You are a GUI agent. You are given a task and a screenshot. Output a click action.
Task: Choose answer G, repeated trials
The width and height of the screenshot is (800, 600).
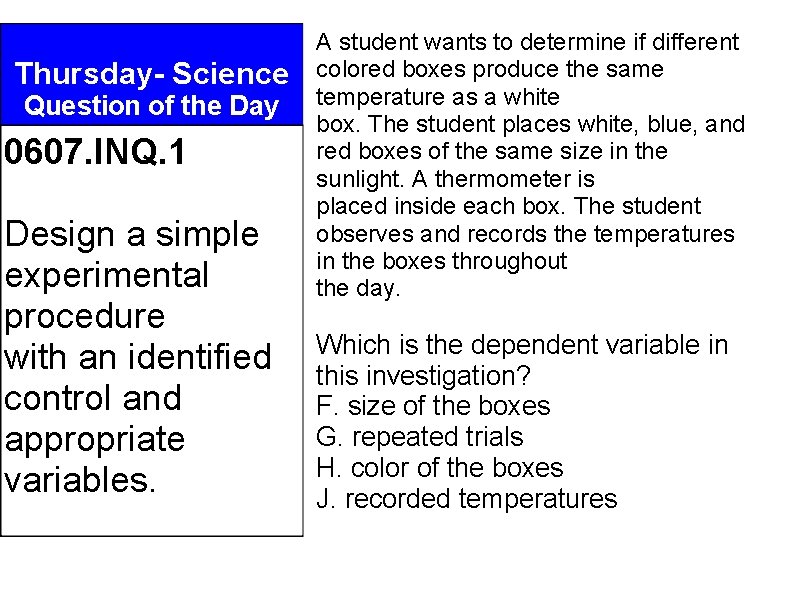(x=419, y=437)
